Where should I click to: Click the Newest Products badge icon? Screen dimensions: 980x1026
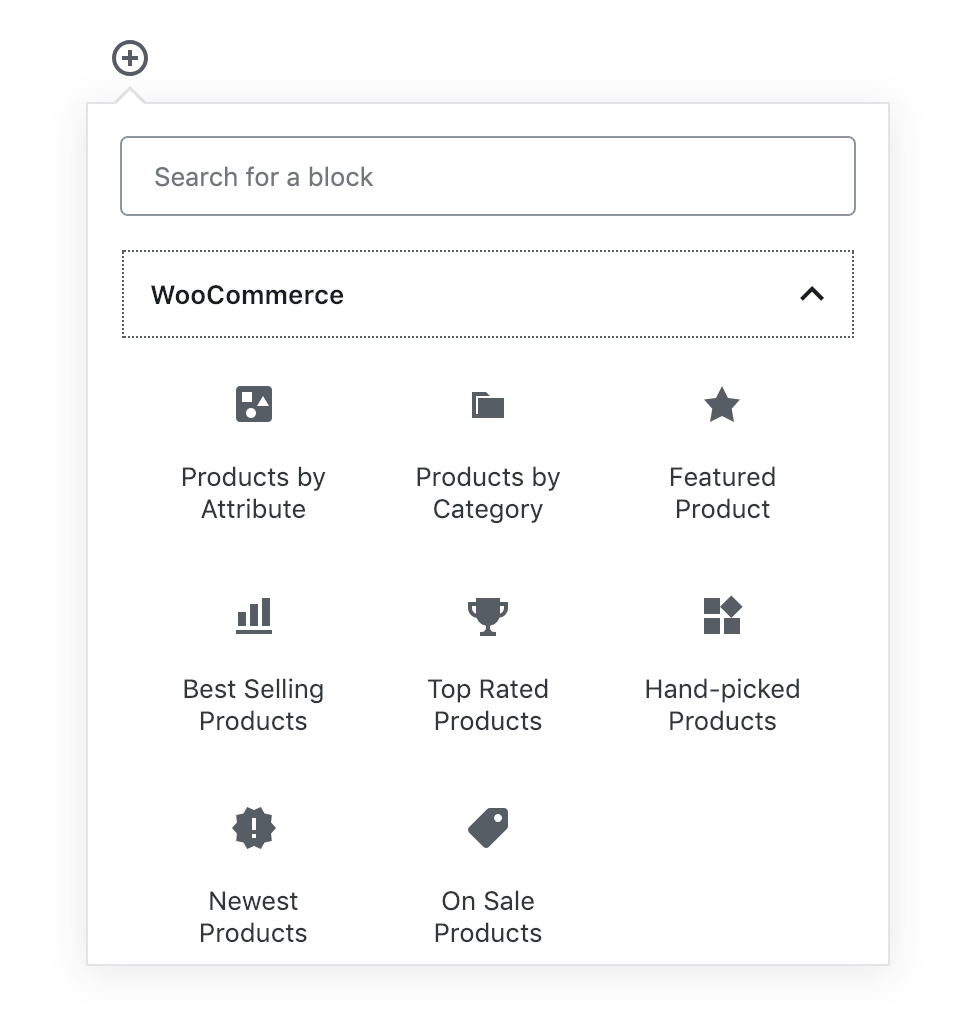coord(253,828)
